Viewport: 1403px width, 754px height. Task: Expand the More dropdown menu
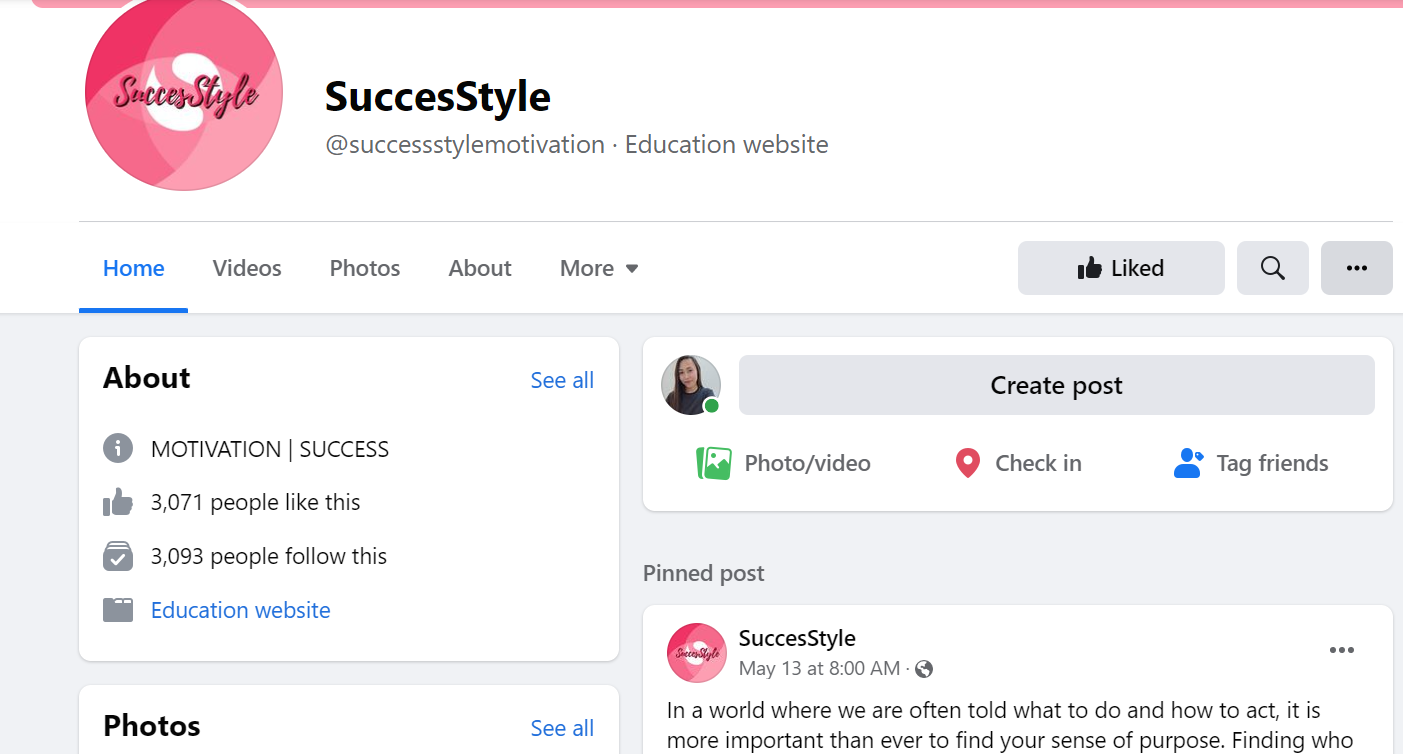599,268
